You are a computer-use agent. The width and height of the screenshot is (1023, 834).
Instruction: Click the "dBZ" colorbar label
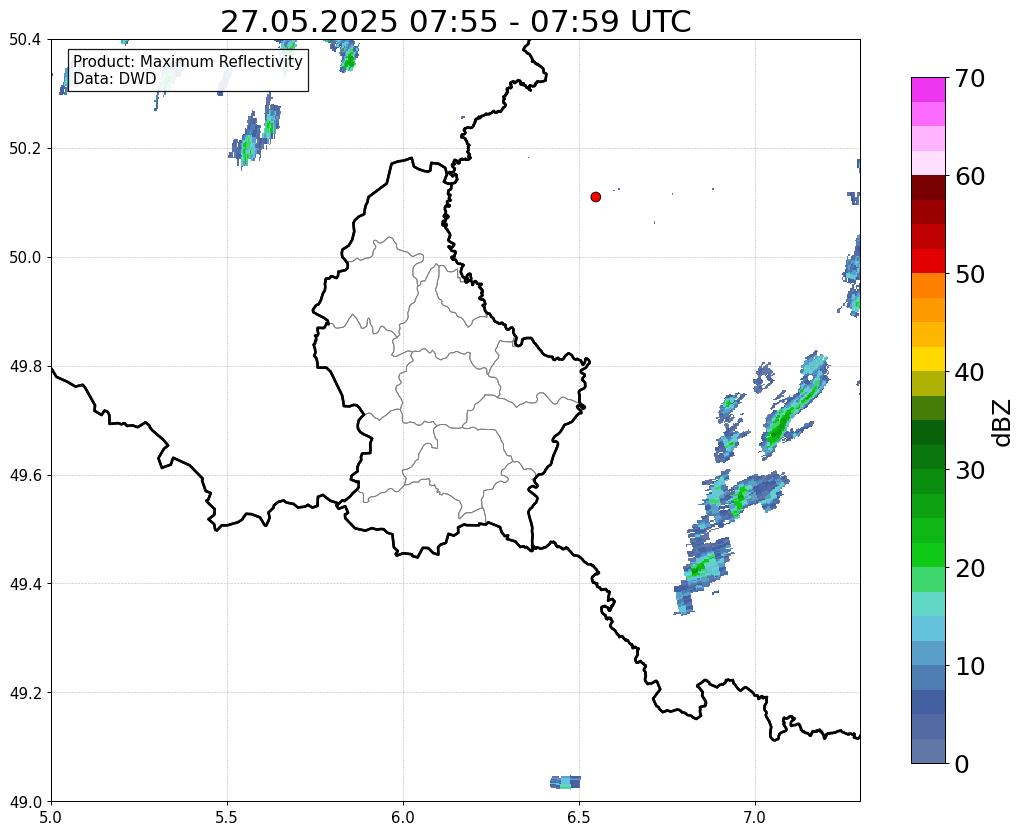(1003, 422)
